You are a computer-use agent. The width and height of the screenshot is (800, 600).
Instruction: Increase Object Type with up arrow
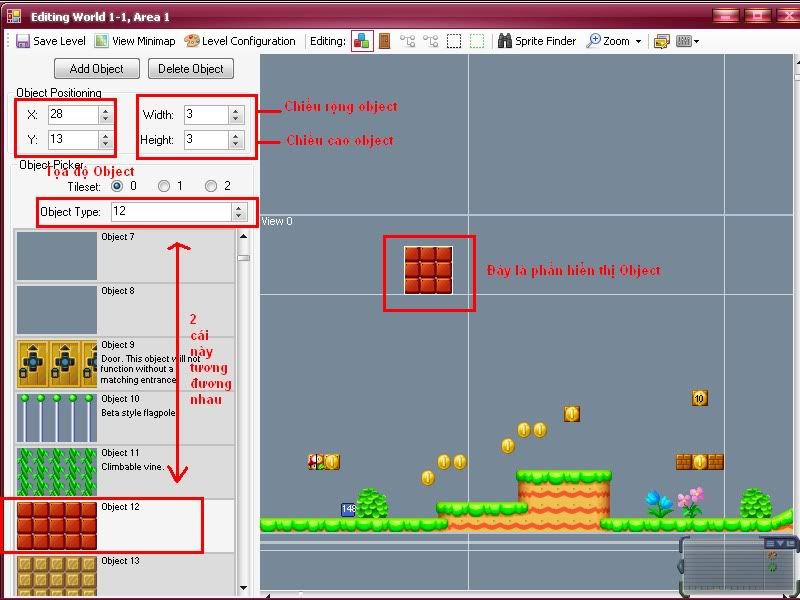pos(239,208)
